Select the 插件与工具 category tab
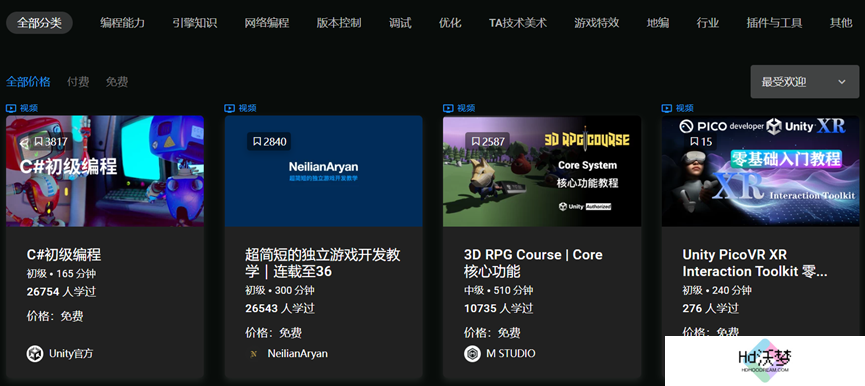This screenshot has width=865, height=386. click(x=774, y=23)
